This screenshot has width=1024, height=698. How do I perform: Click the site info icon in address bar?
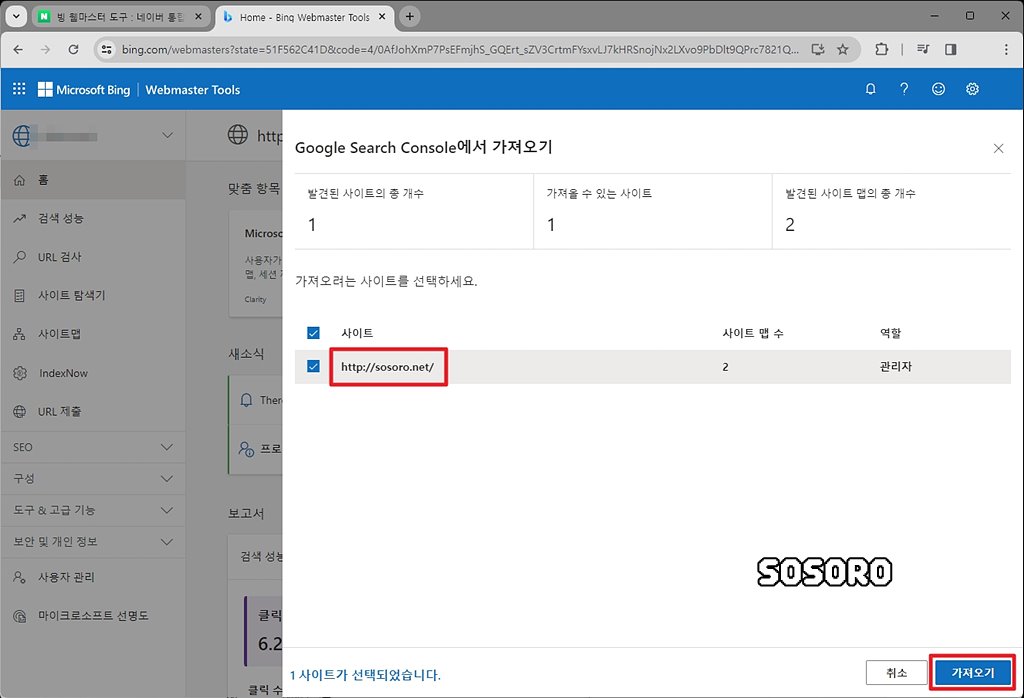tap(106, 50)
